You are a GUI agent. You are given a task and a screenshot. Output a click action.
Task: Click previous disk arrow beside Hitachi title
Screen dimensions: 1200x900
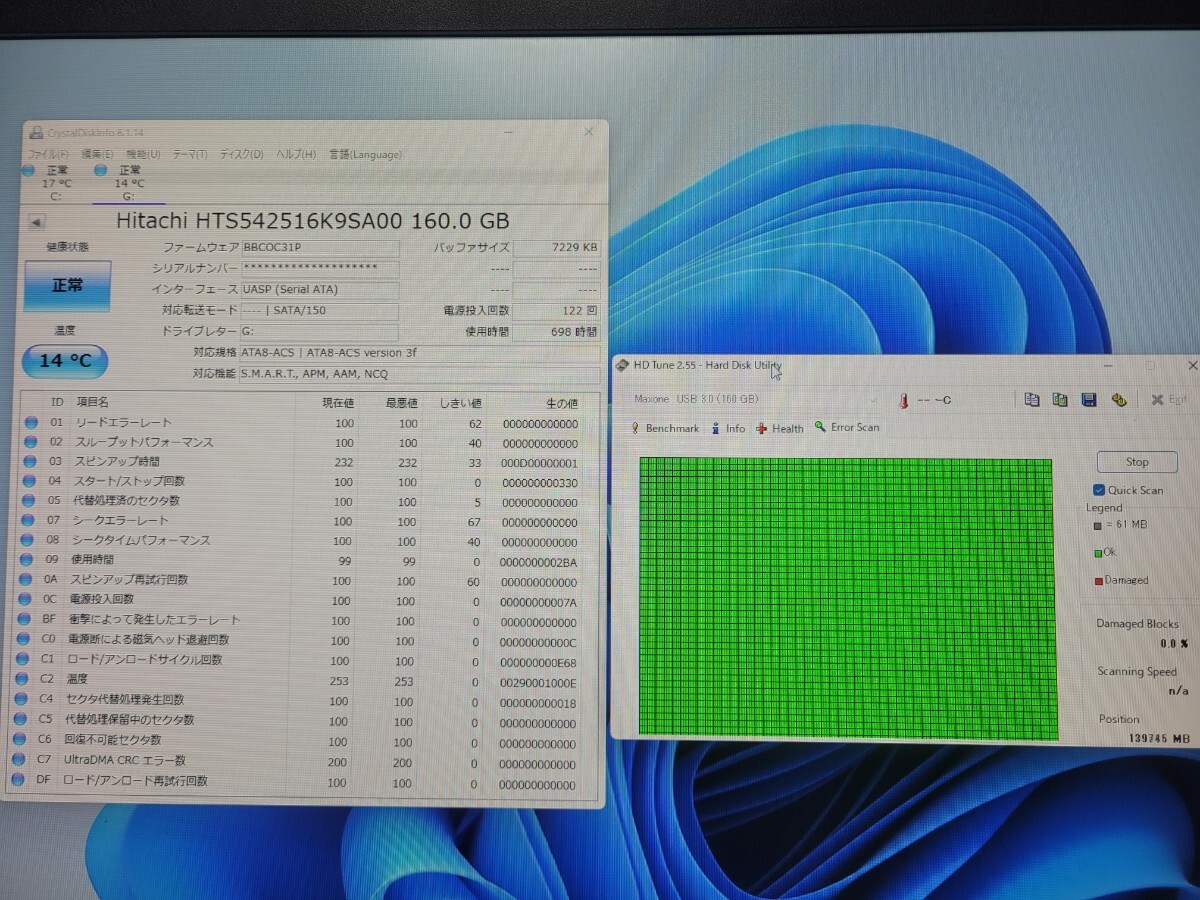(x=35, y=222)
